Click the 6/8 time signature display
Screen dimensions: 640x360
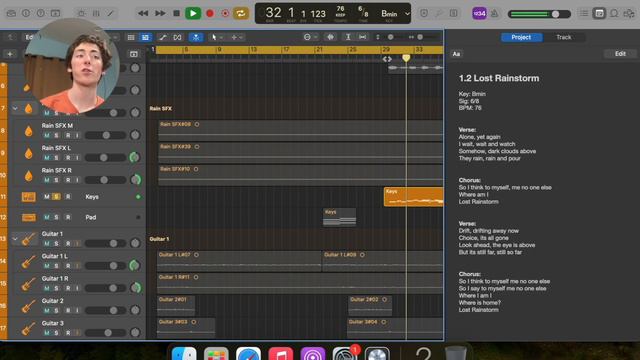click(x=363, y=11)
